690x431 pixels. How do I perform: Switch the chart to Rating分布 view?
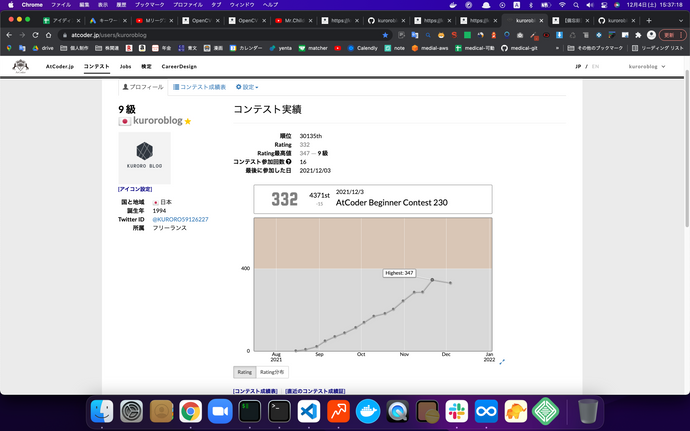[x=272, y=372]
